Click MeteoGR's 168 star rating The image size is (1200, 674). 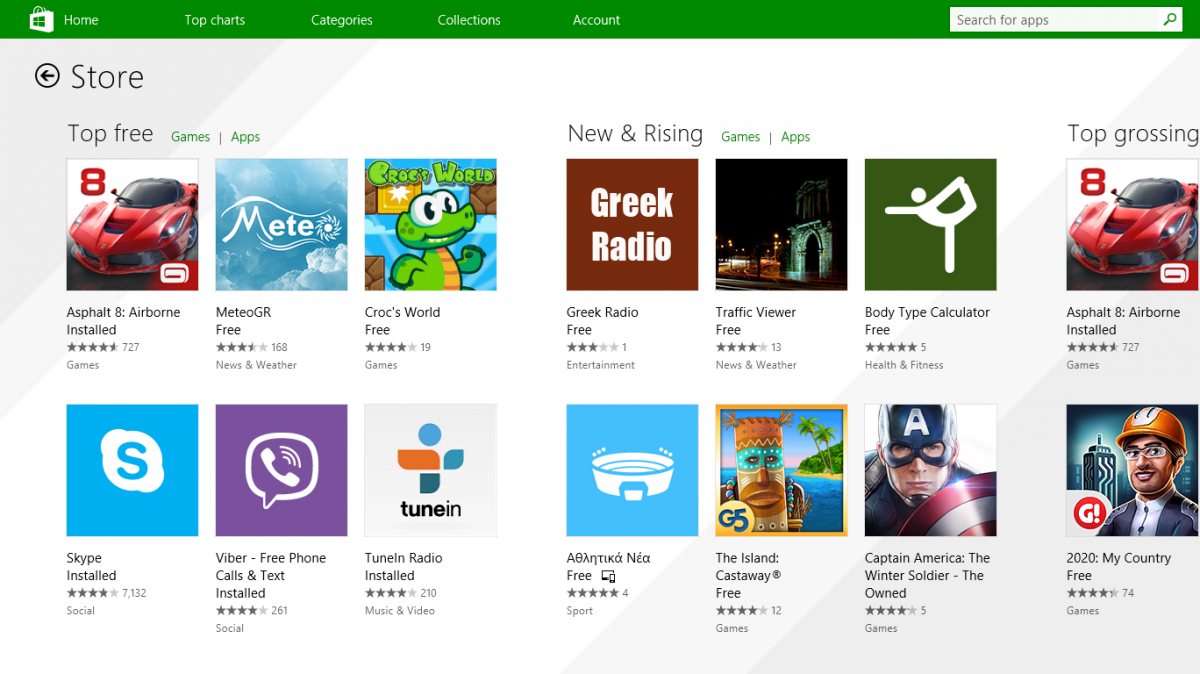click(x=251, y=347)
